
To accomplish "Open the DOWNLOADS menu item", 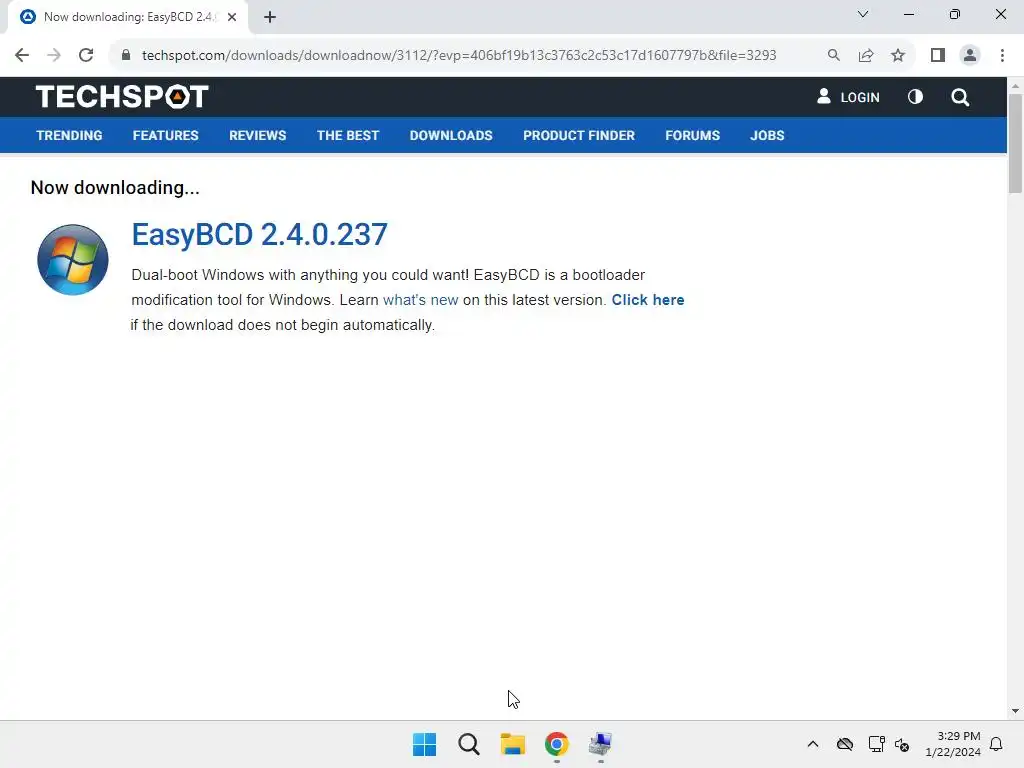I will click(451, 135).
